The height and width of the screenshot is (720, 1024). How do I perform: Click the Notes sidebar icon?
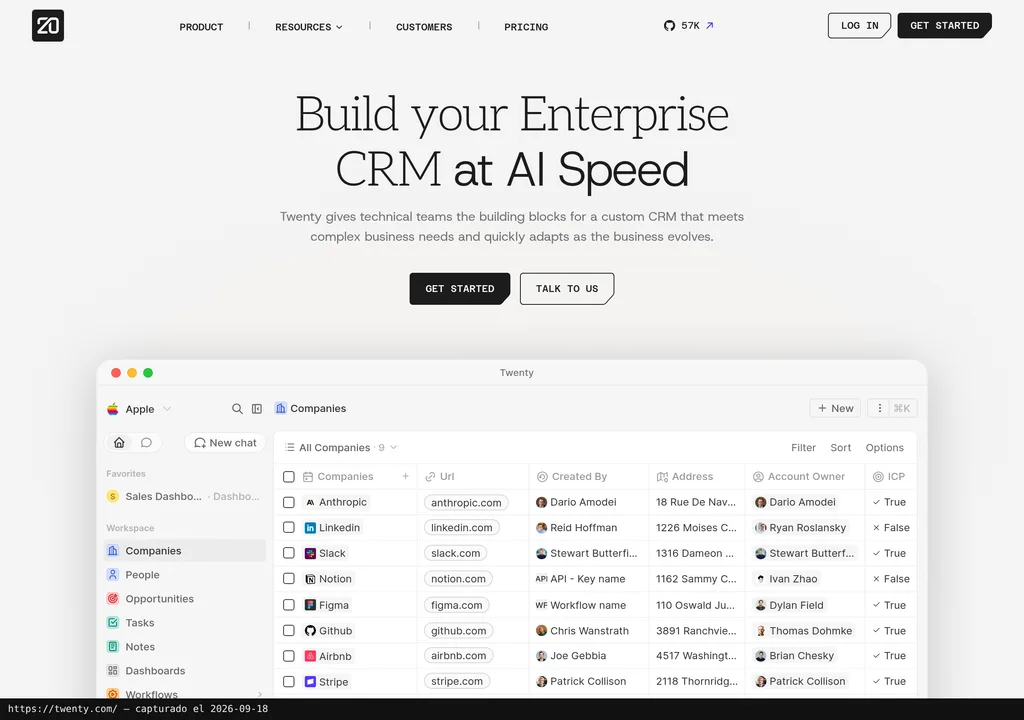pos(113,646)
